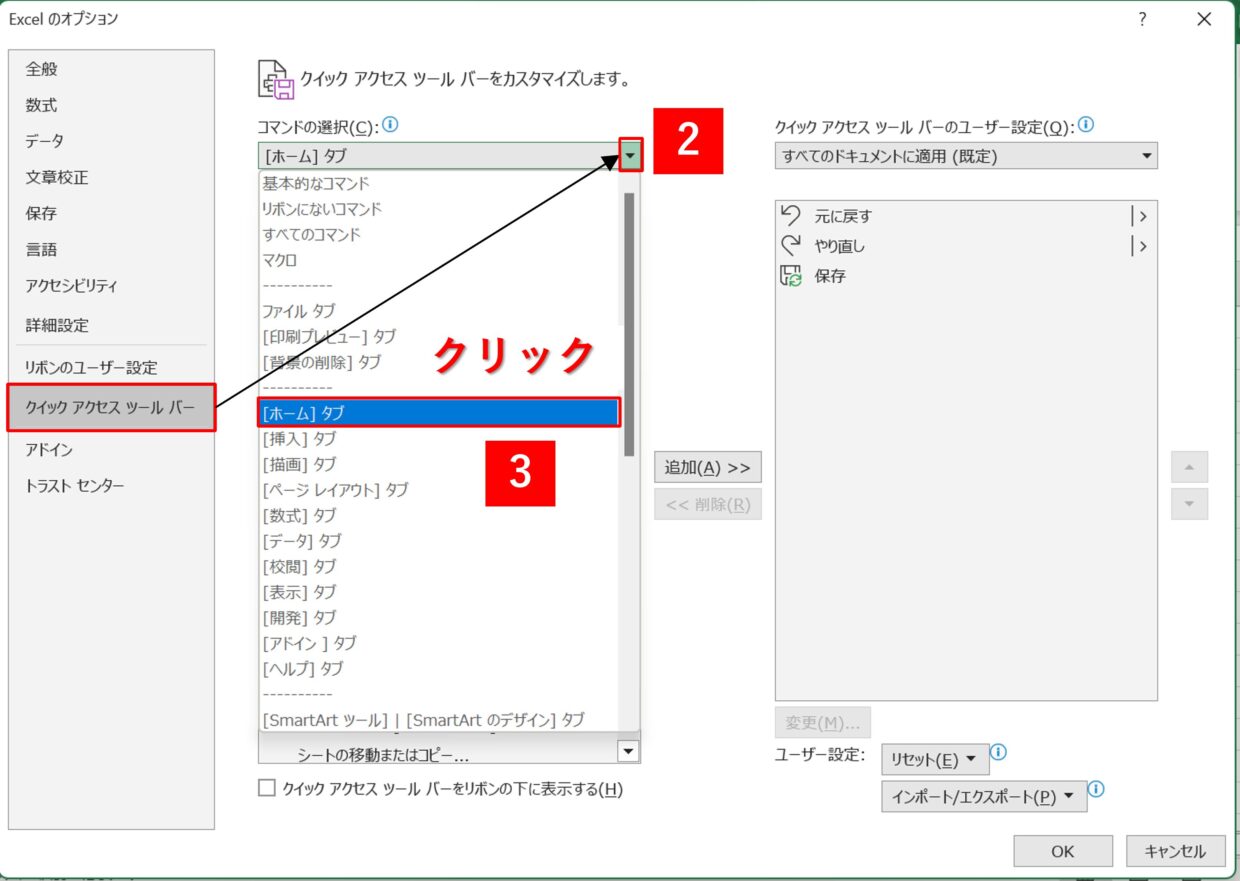Confirm with the OK button
The width and height of the screenshot is (1240, 881).
[x=1062, y=851]
